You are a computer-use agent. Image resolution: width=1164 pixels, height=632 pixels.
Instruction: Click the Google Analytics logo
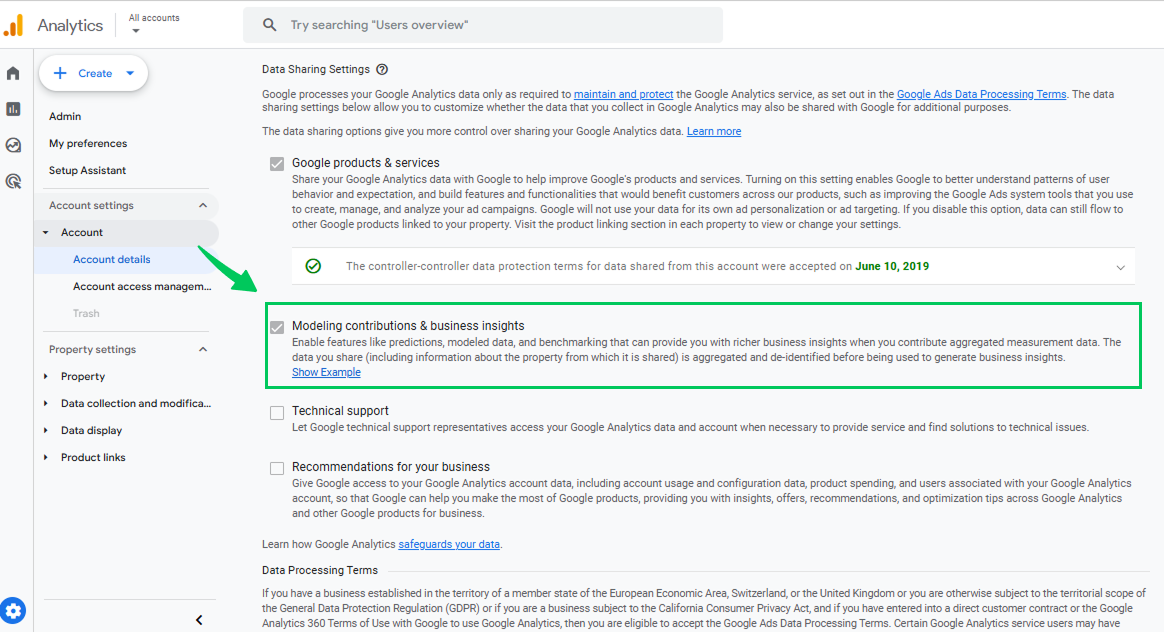[13, 25]
